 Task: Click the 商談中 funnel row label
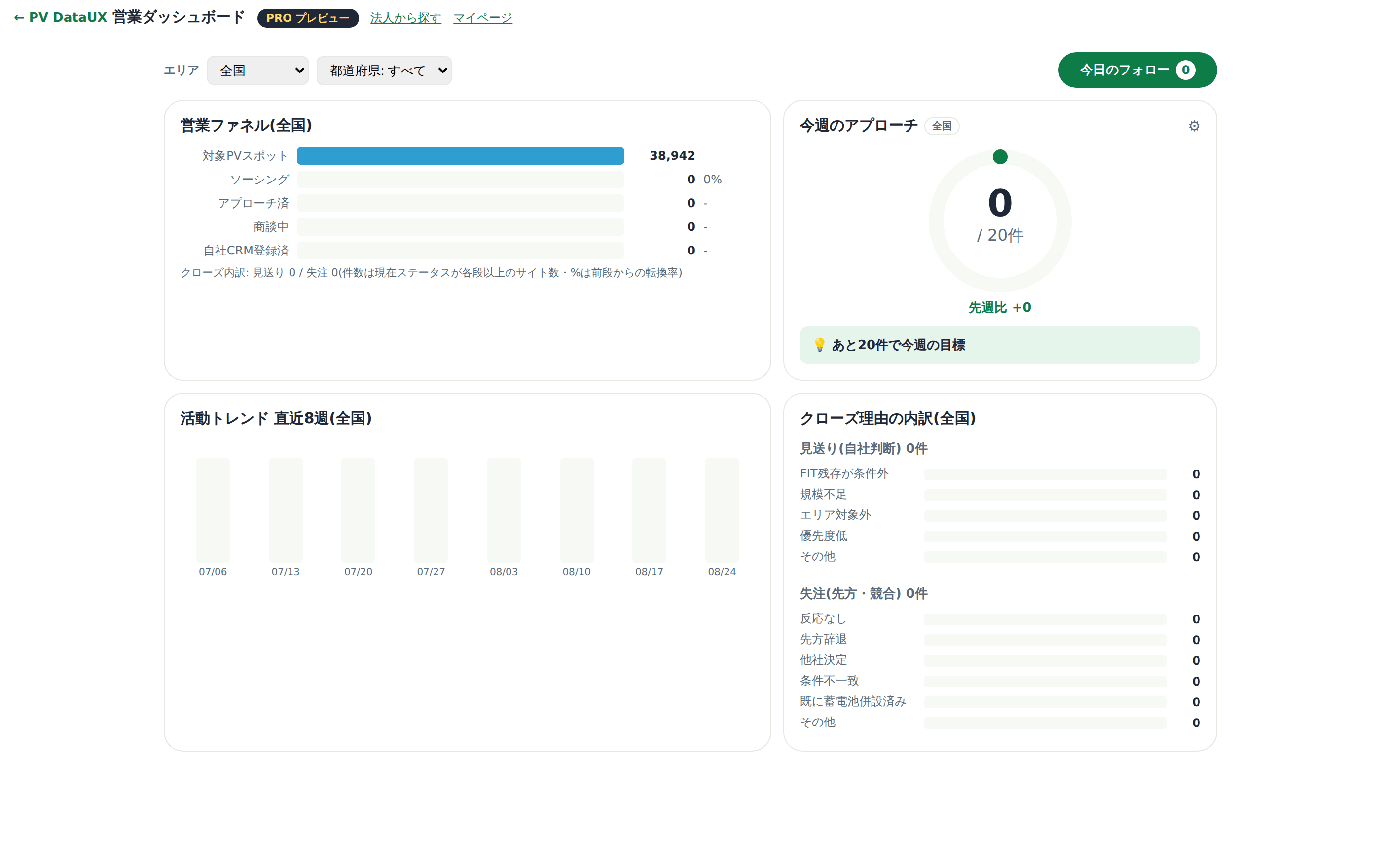(271, 227)
